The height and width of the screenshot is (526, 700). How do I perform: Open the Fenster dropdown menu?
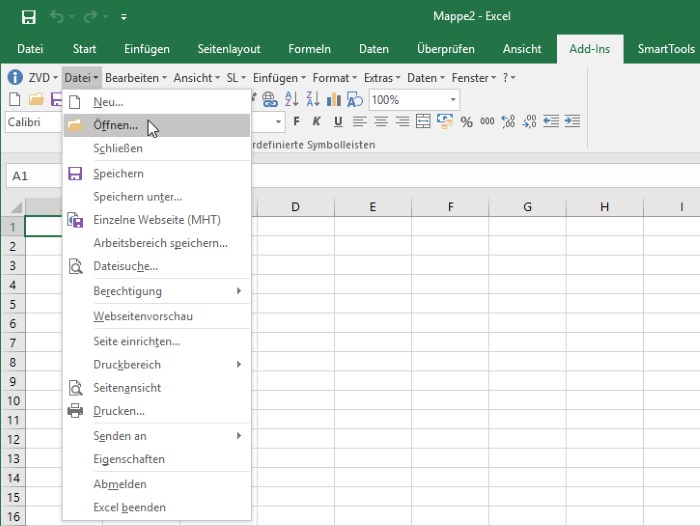coord(474,78)
